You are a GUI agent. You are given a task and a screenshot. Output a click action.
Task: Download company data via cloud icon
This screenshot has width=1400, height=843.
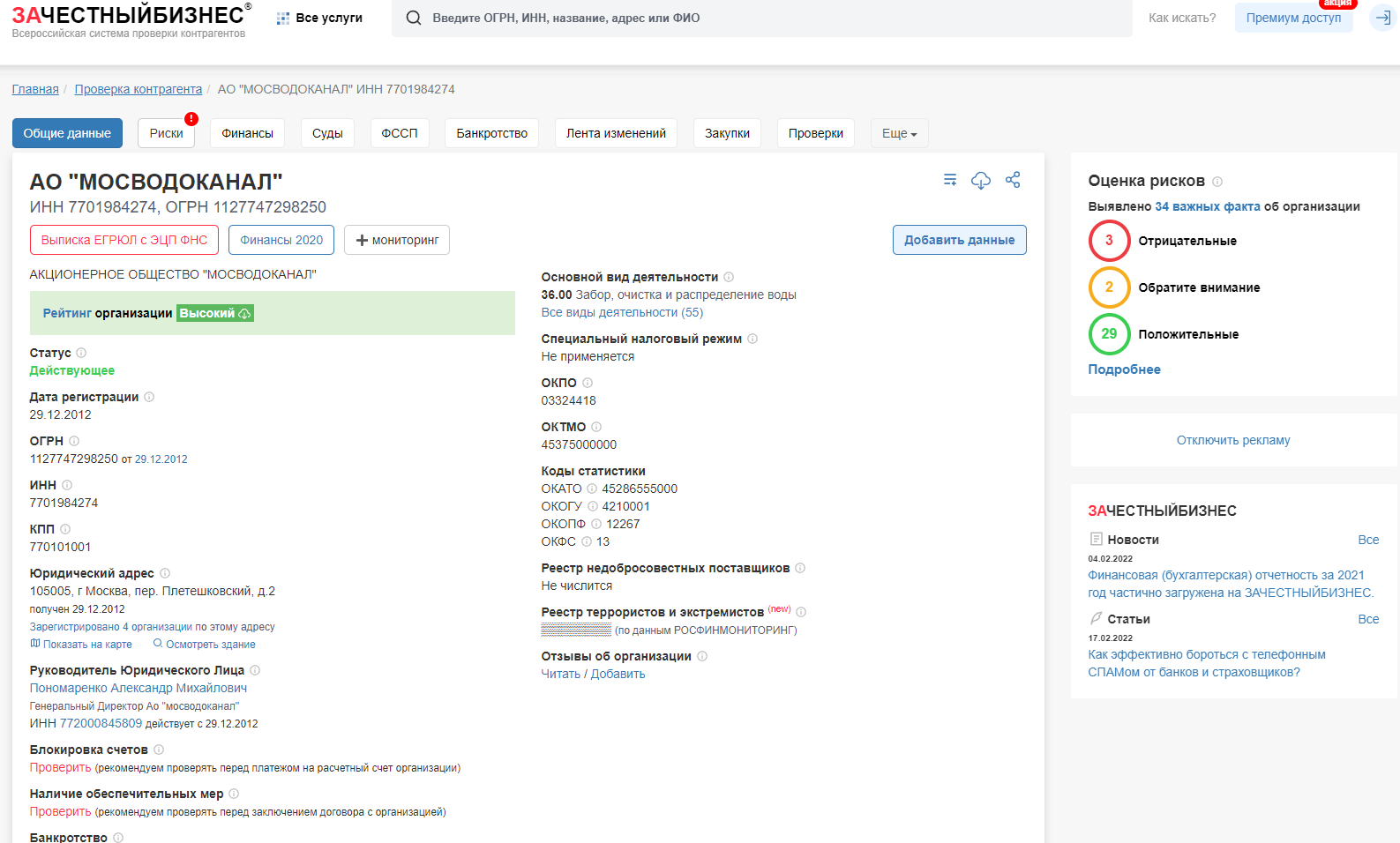click(x=981, y=180)
